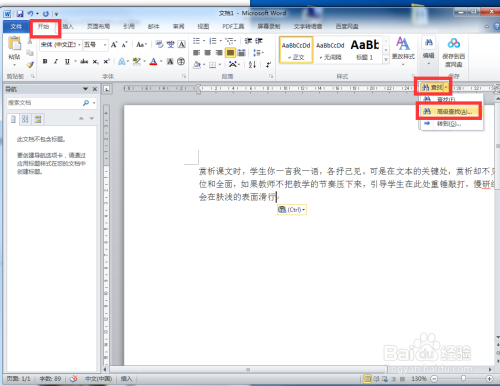Undo the last action with undo arrow
The width and height of the screenshot is (500, 386).
31,14
